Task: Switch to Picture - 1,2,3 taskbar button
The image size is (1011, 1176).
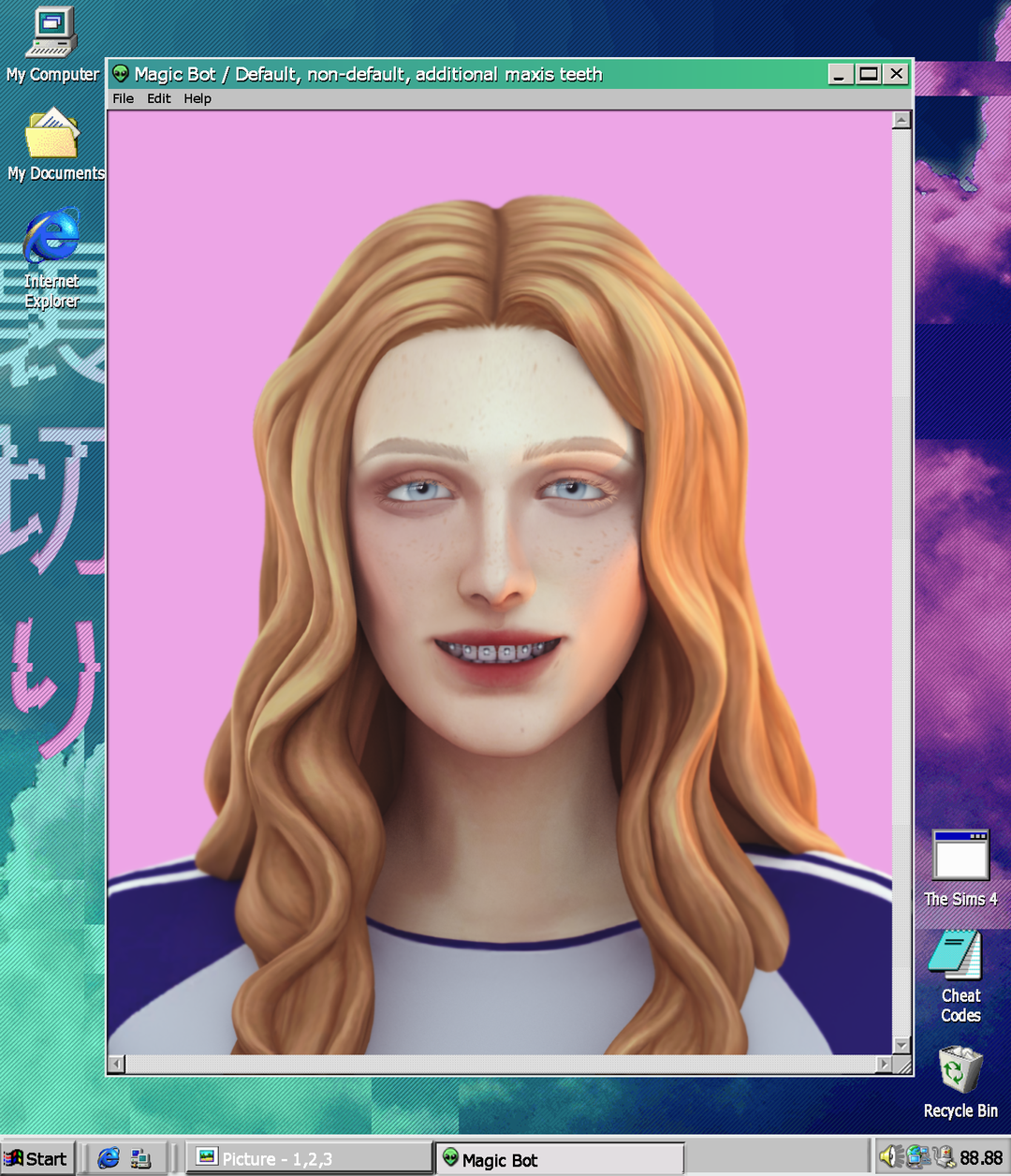Action: coord(309,1158)
